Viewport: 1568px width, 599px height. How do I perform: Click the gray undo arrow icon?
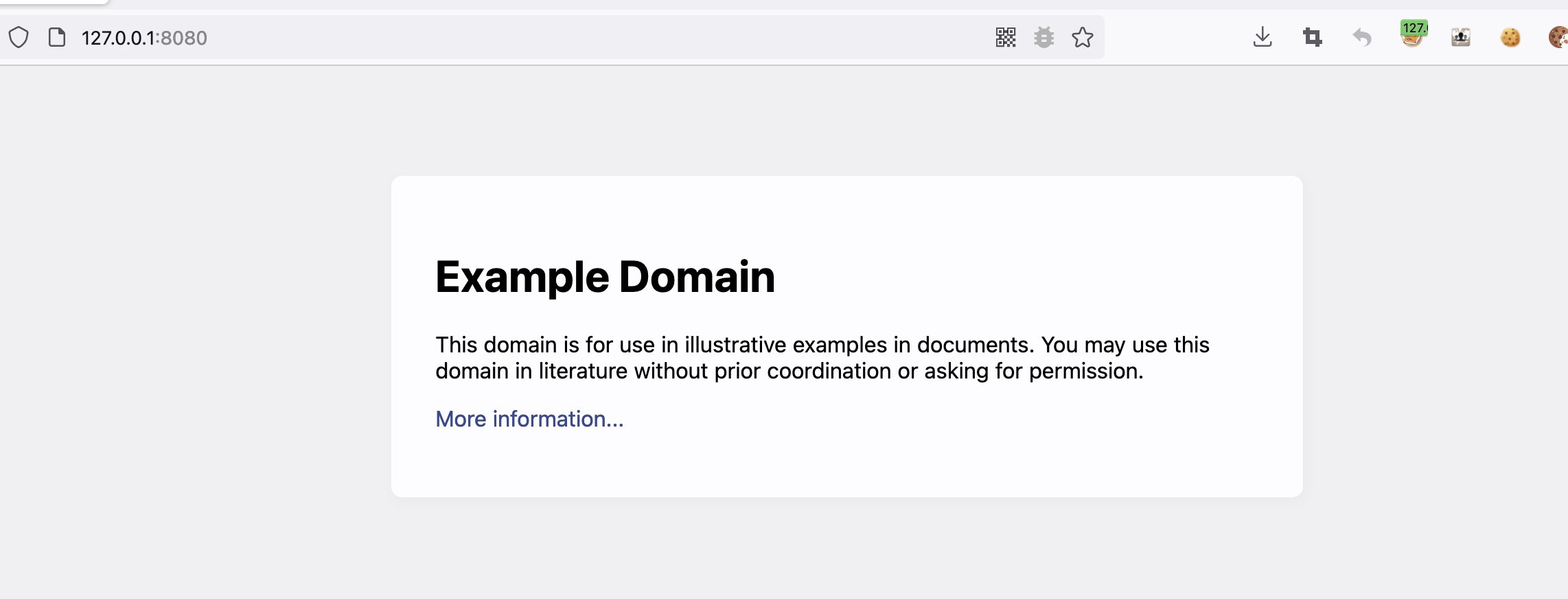coord(1362,37)
